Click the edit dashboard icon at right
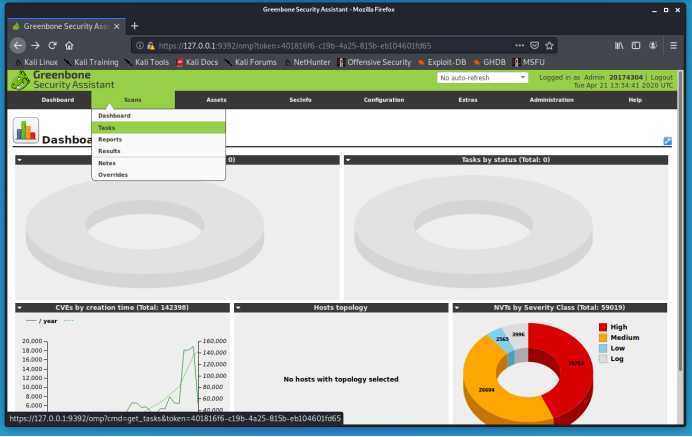 pos(667,141)
